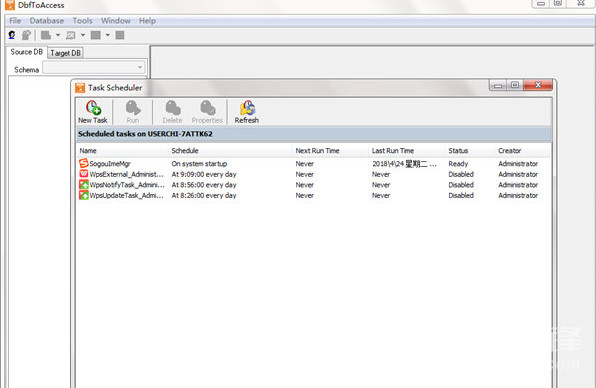Screen dimensions: 596x388
Task: Open the Tools menu
Action: click(x=82, y=21)
